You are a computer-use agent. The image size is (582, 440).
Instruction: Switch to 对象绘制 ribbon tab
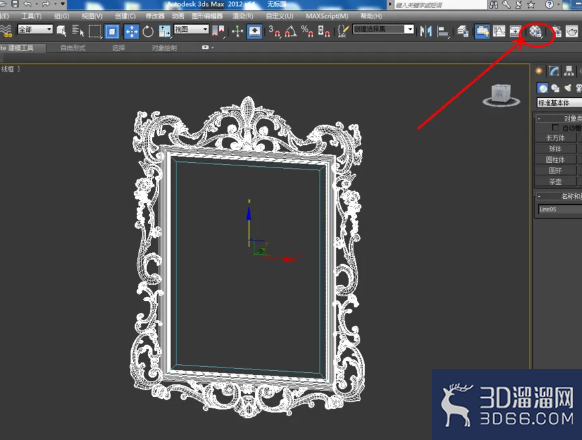pyautogui.click(x=164, y=48)
